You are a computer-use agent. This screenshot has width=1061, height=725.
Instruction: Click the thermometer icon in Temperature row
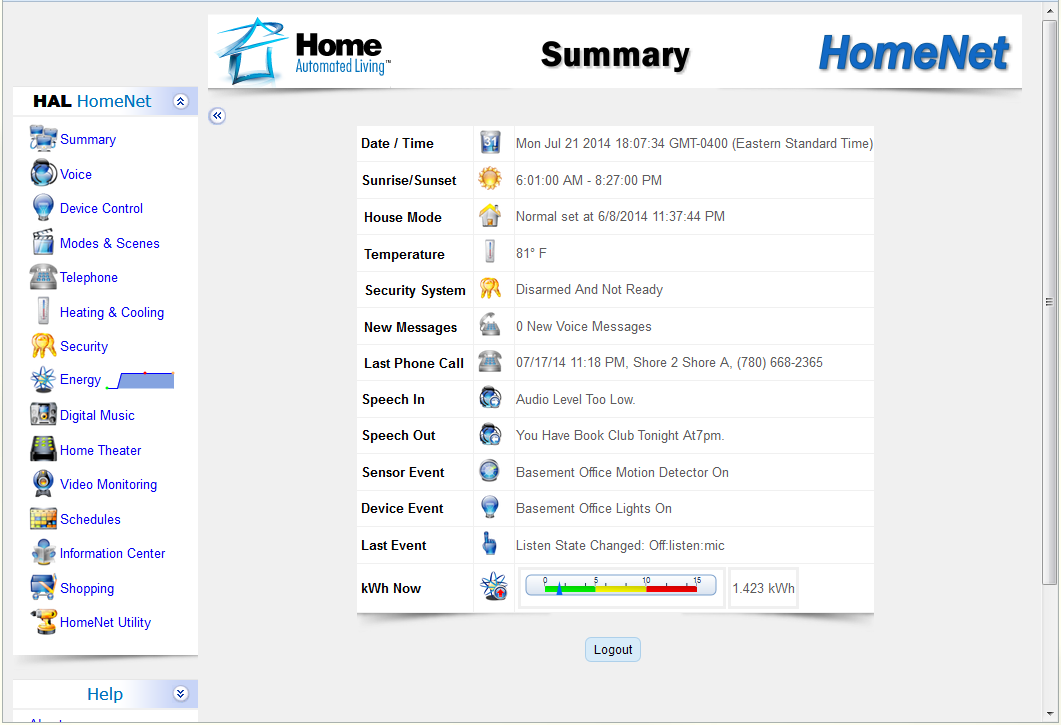click(490, 252)
